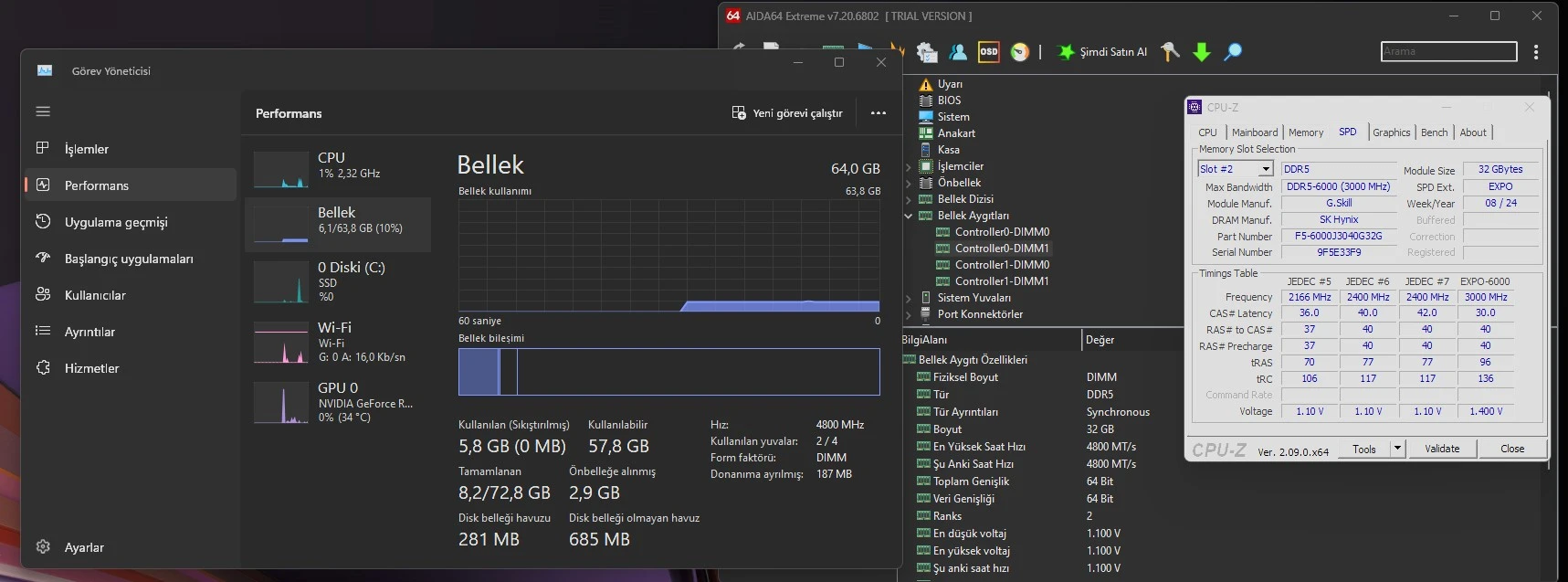Select Performans in Task Manager sidebar
The height and width of the screenshot is (582, 1568).
pos(130,185)
